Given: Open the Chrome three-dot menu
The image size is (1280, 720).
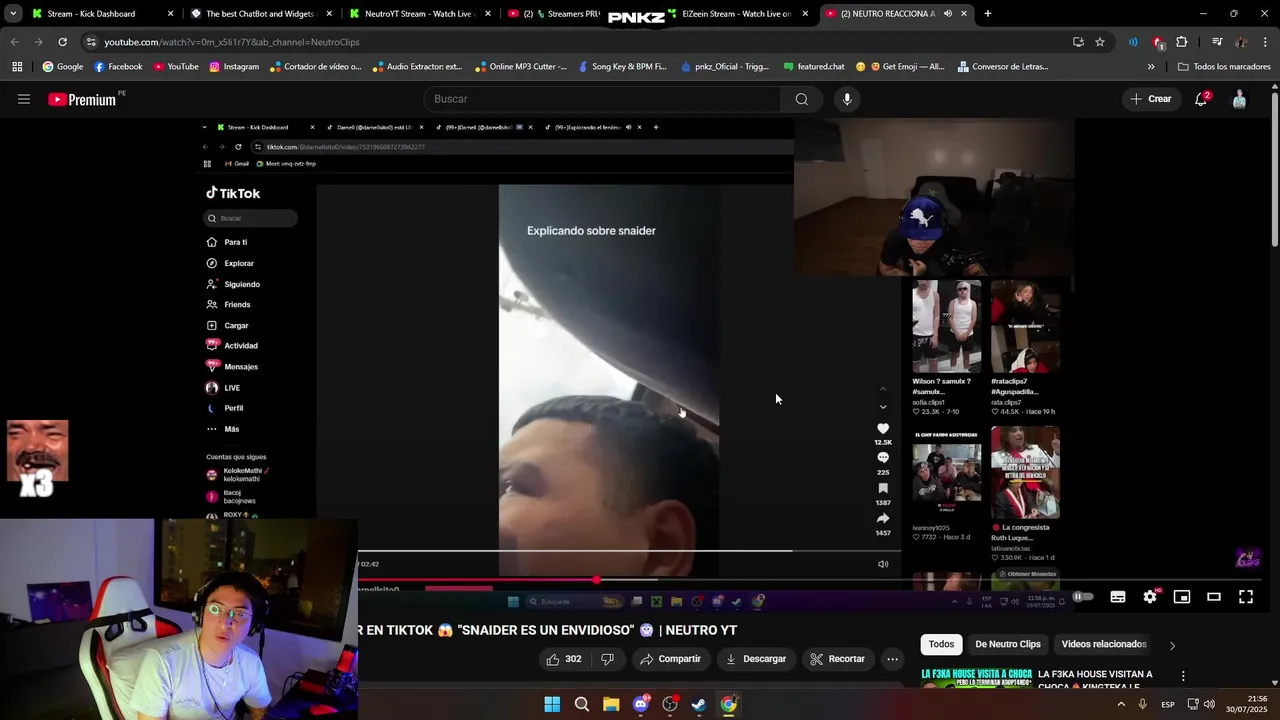Looking at the screenshot, I should coord(1265,42).
